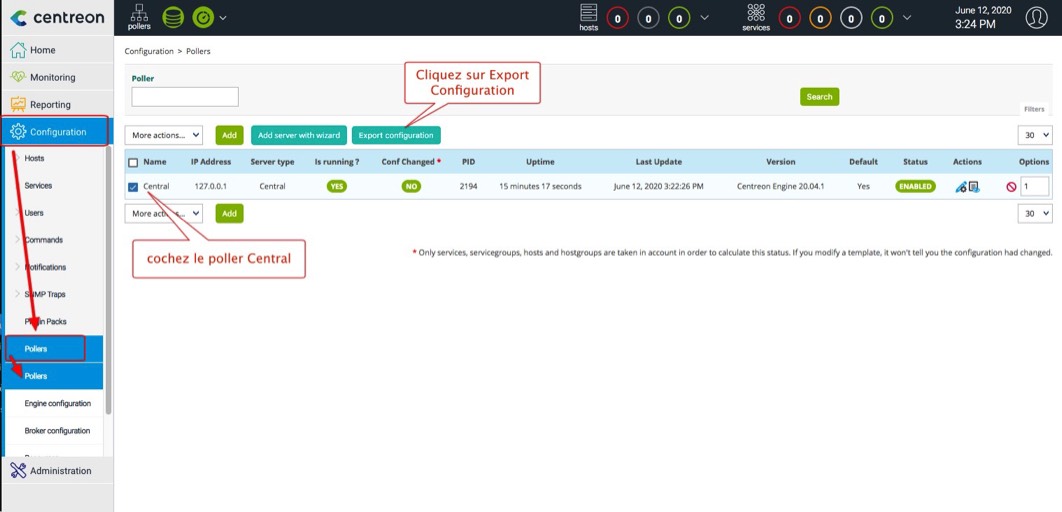Click the hosts icon in header

point(588,15)
